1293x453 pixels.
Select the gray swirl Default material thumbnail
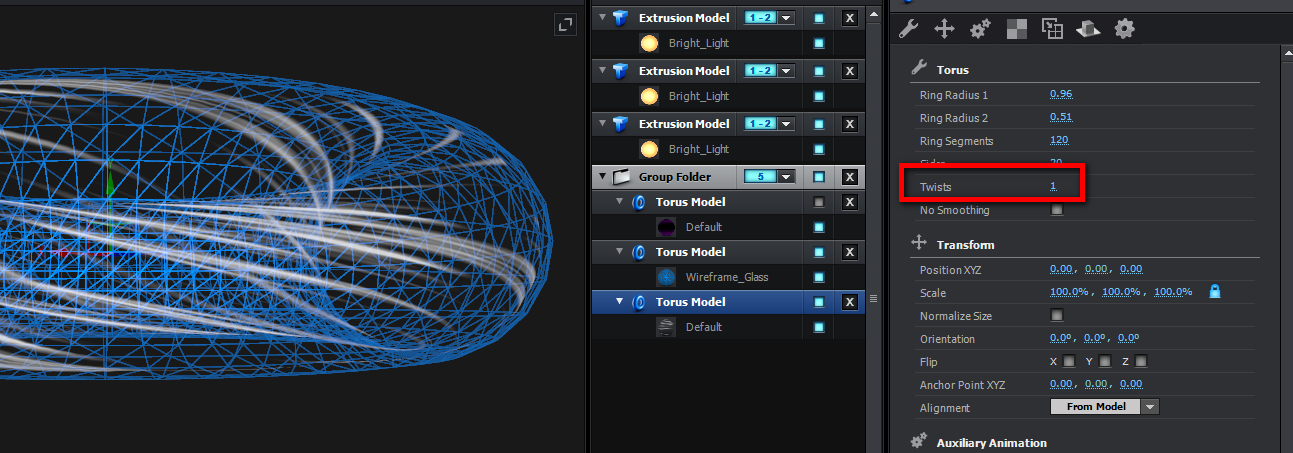(667, 327)
